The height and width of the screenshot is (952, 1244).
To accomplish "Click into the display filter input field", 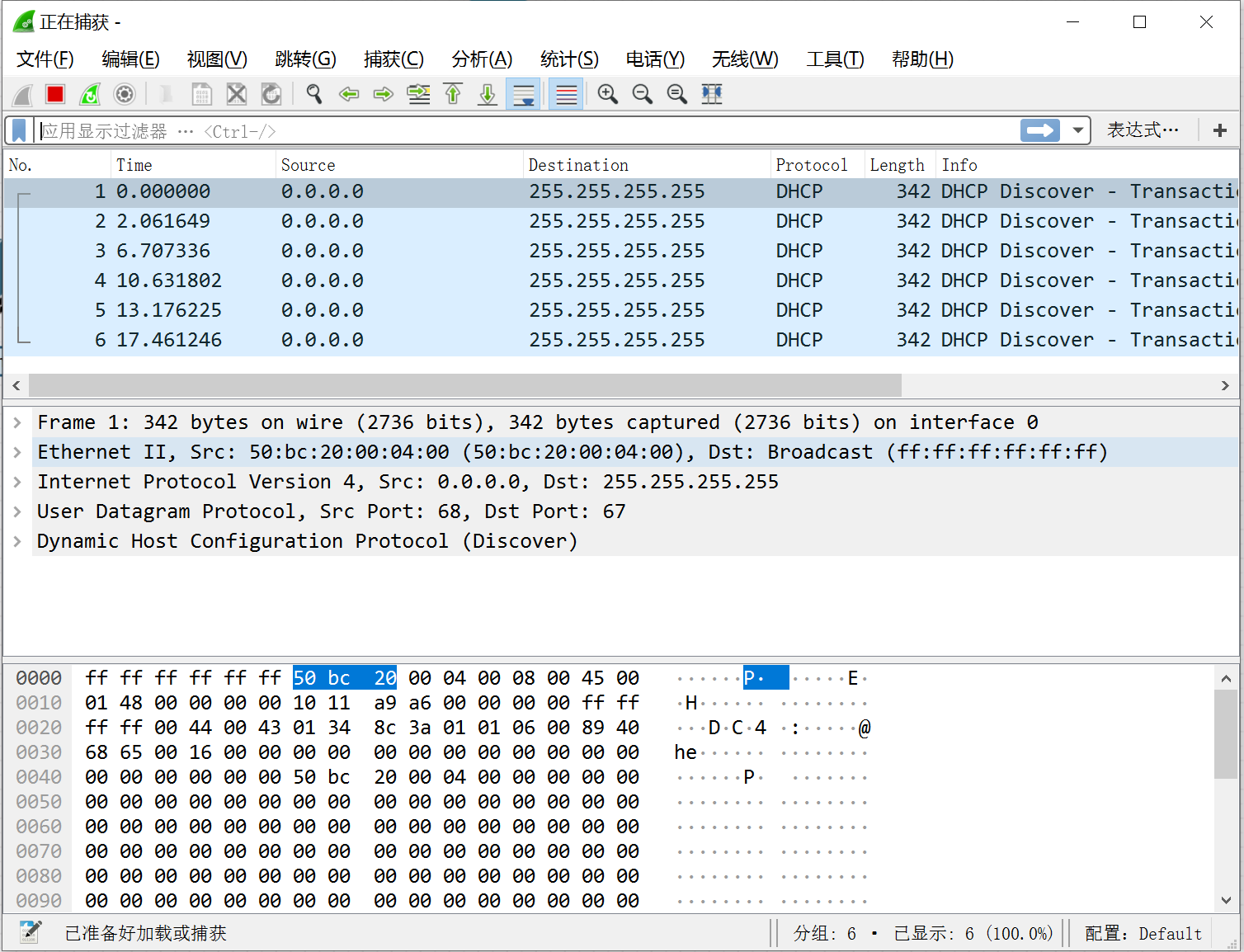I will [x=528, y=130].
